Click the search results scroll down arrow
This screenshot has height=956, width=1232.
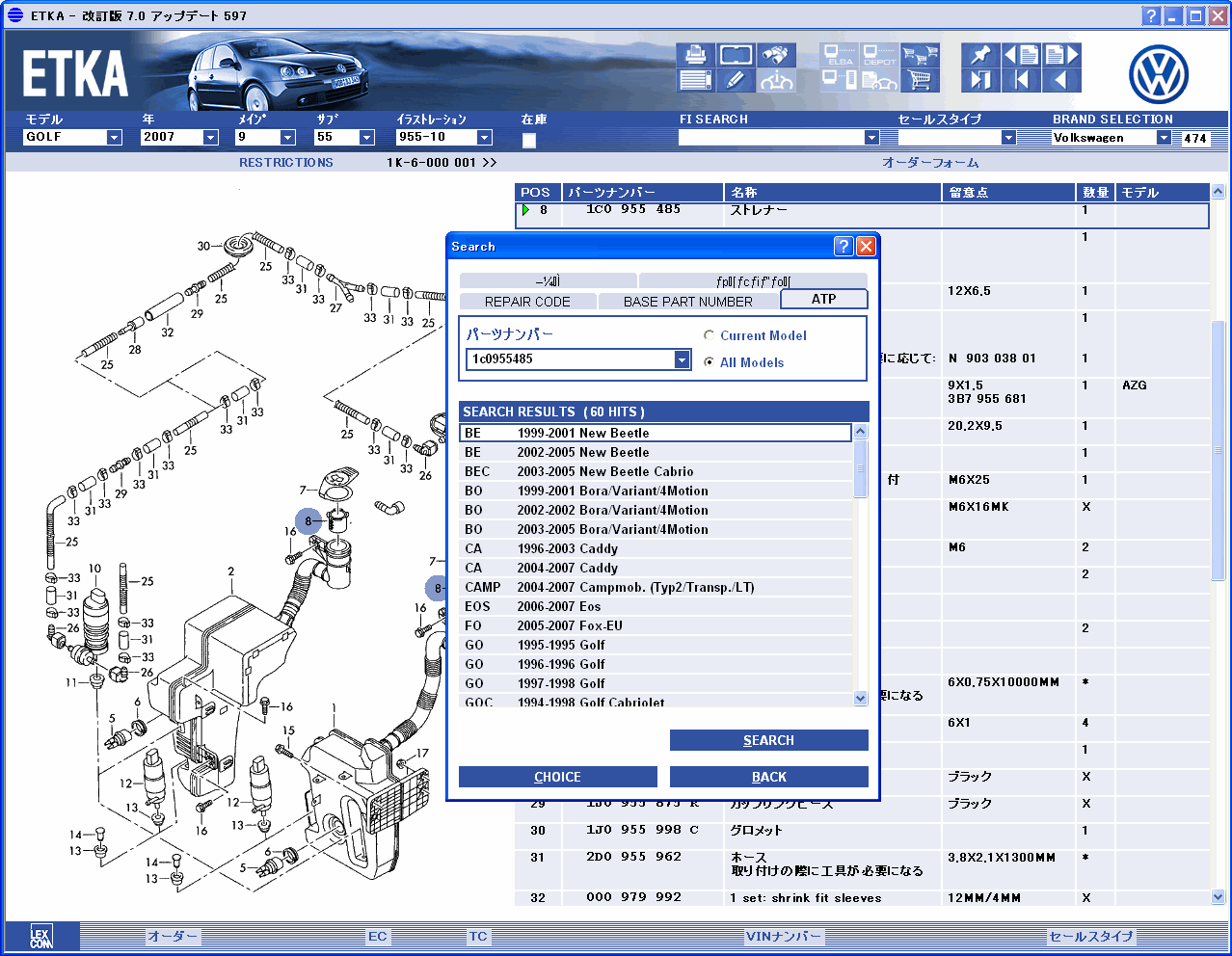pyautogui.click(x=861, y=699)
